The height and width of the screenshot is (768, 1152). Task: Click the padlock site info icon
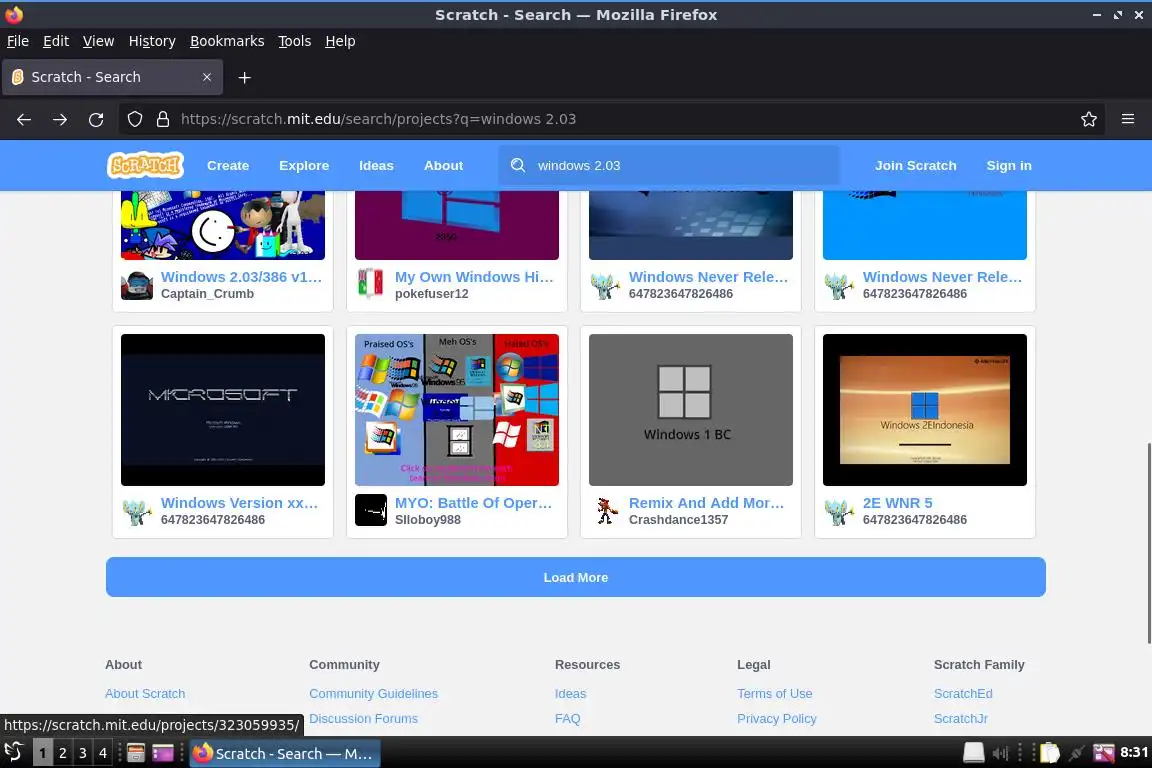(163, 119)
